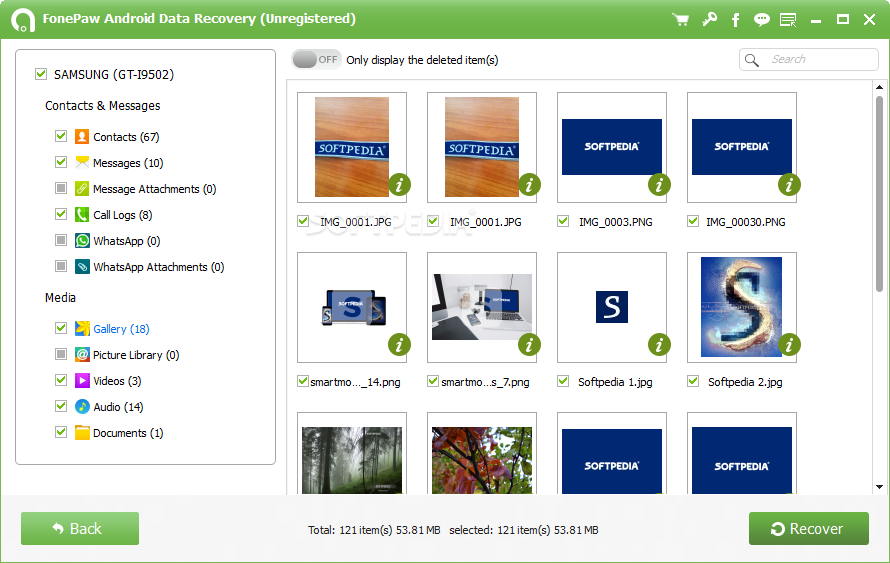
Task: Show info for smartmo..._14.png thumbnail
Action: tap(400, 344)
